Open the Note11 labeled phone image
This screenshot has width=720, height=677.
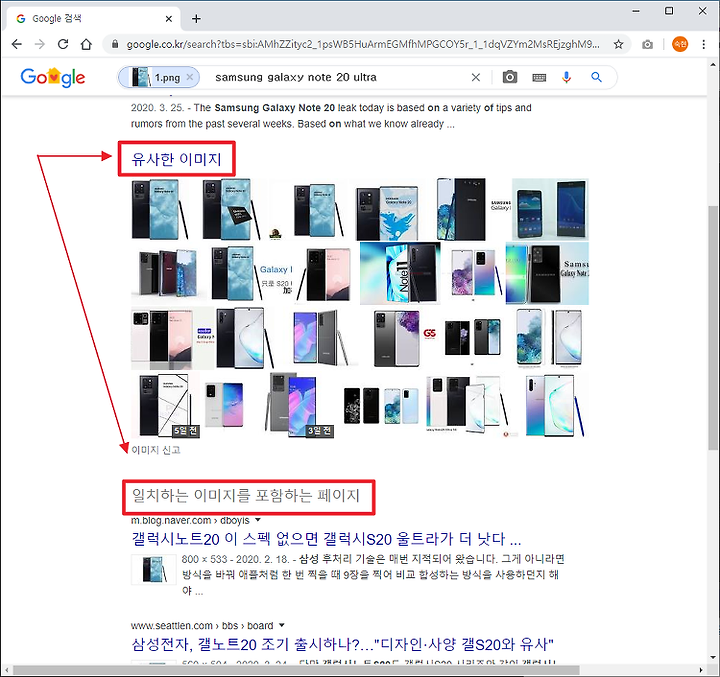pyautogui.click(x=400, y=273)
